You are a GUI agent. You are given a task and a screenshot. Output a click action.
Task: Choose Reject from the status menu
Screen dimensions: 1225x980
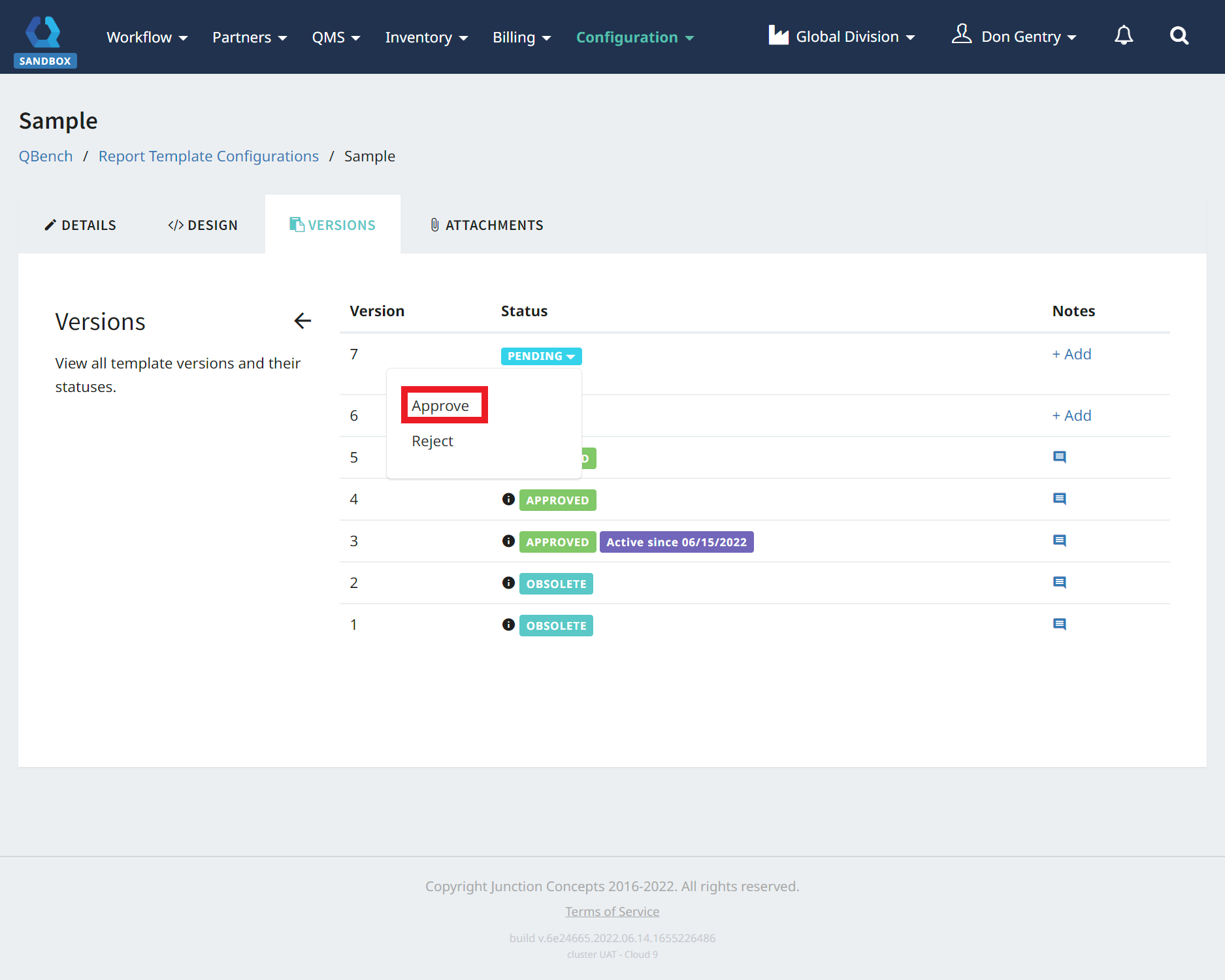(x=433, y=441)
